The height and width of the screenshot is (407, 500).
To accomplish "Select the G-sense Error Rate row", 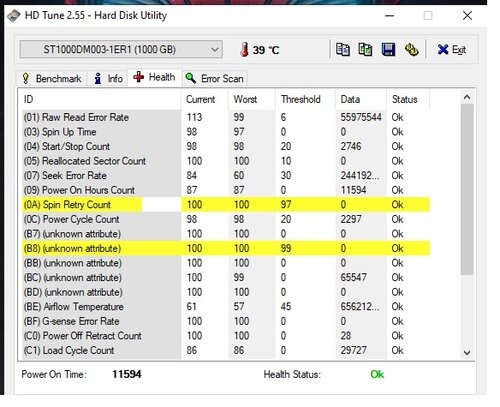I will 226,321.
